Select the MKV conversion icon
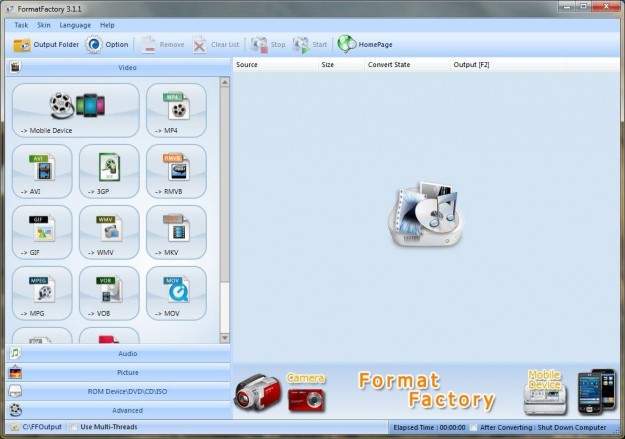 tap(176, 232)
